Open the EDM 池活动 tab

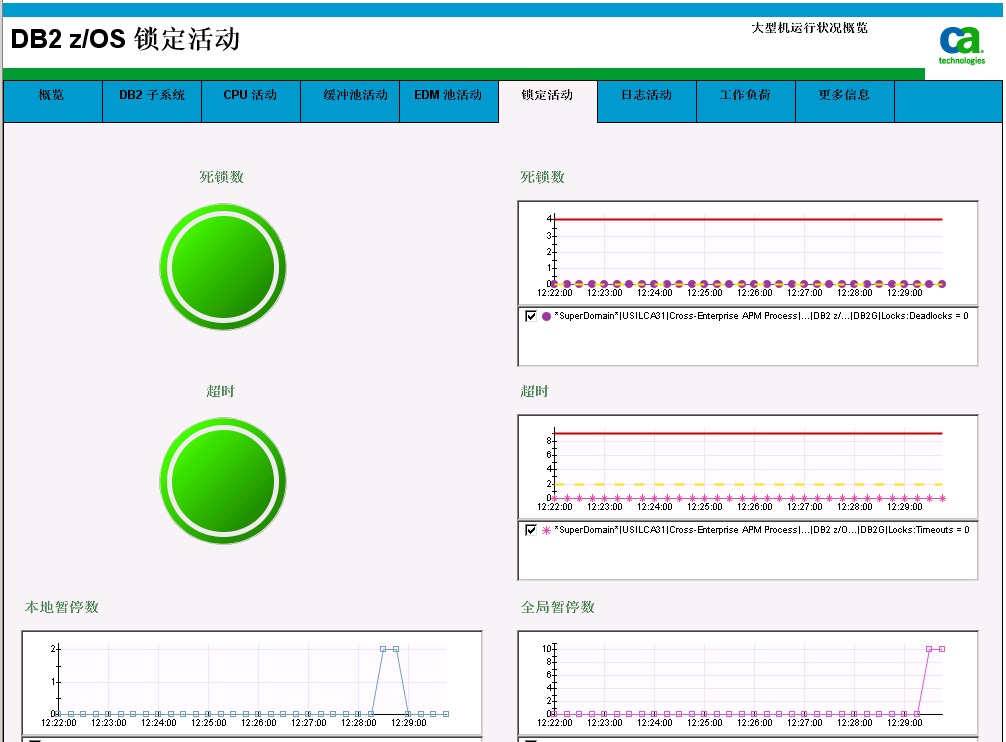448,95
